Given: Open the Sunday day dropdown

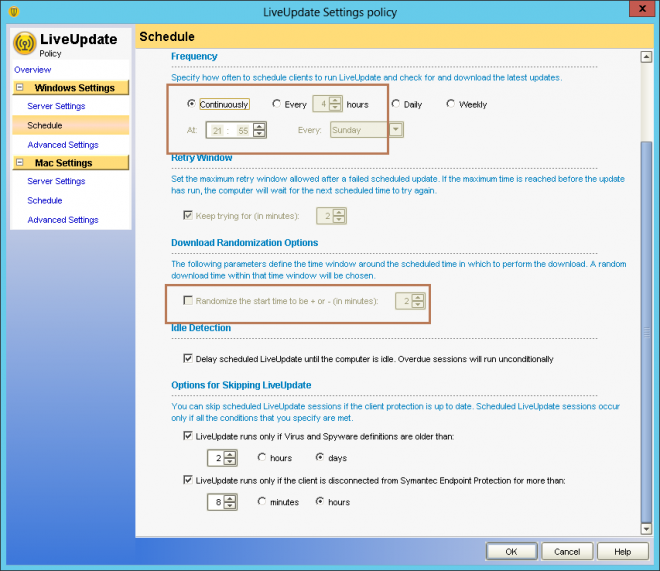Looking at the screenshot, I should 396,130.
